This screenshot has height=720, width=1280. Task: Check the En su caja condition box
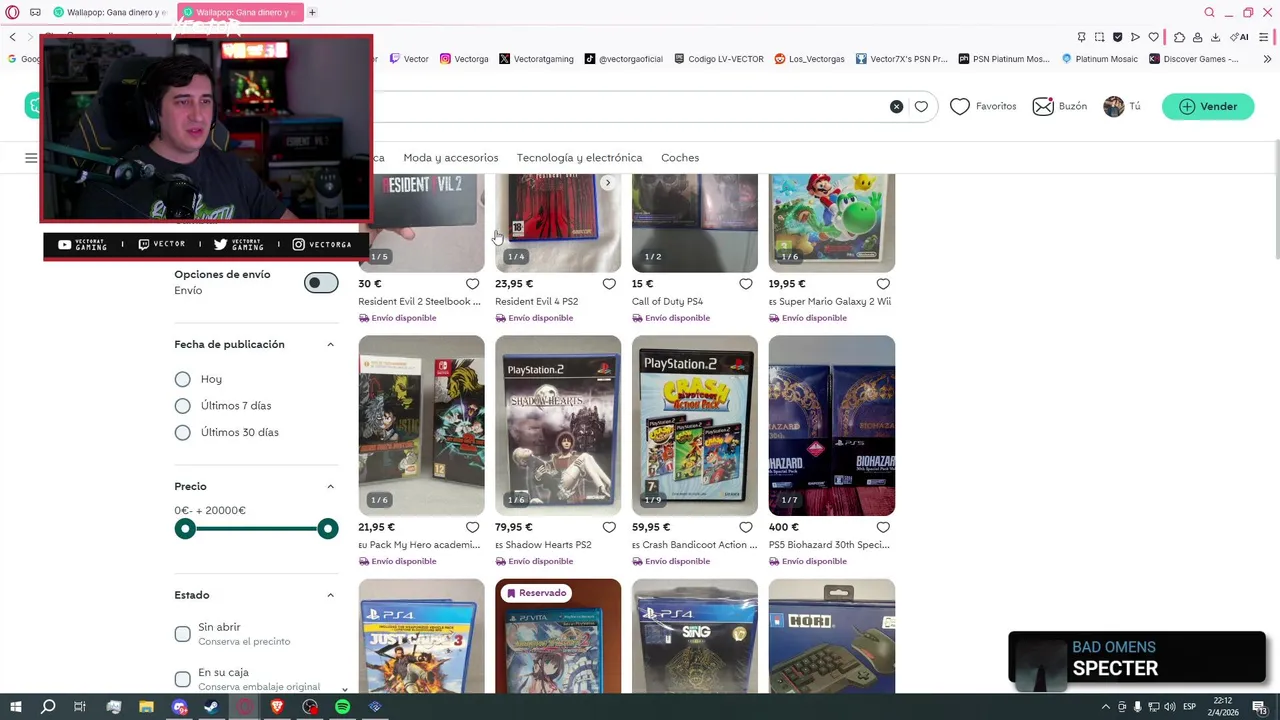(182, 679)
